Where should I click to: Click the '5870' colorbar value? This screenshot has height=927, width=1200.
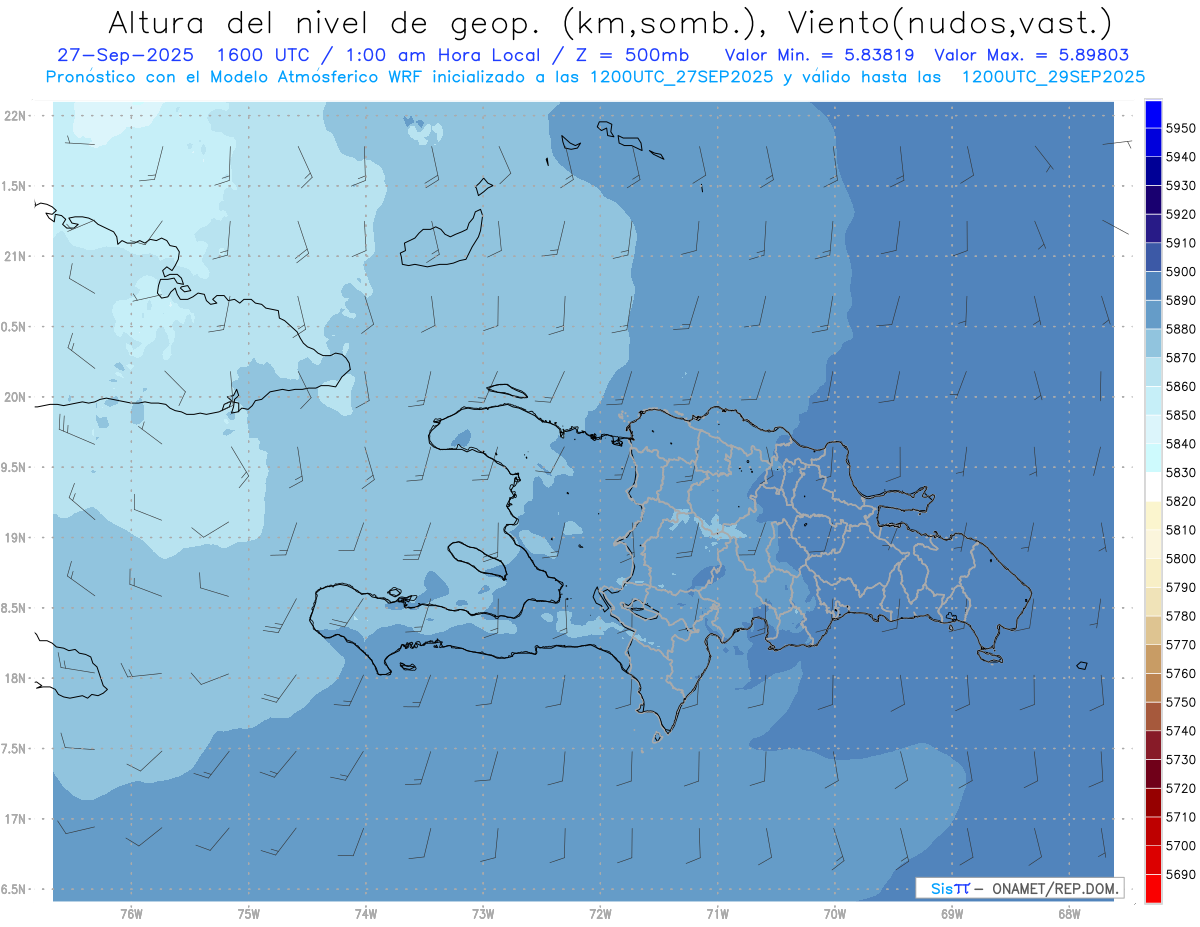click(1181, 357)
